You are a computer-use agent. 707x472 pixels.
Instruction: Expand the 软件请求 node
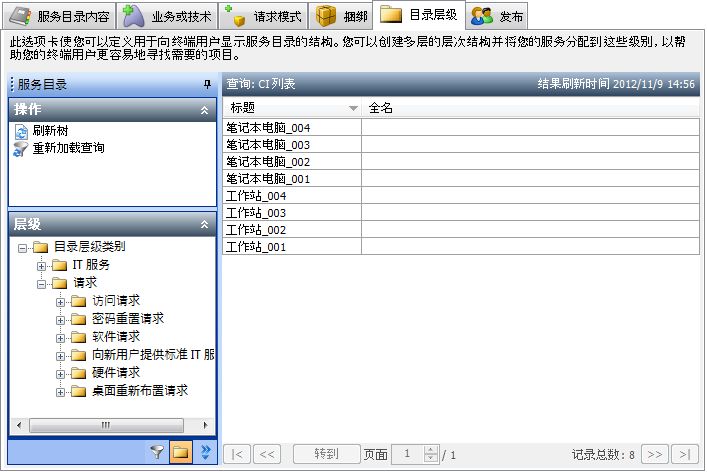click(x=60, y=338)
